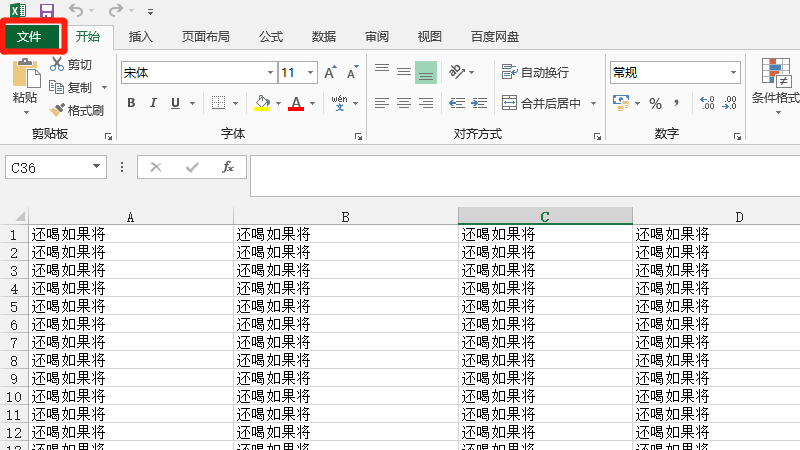The width and height of the screenshot is (800, 450).
Task: Click the insert function fx icon
Action: (x=228, y=167)
